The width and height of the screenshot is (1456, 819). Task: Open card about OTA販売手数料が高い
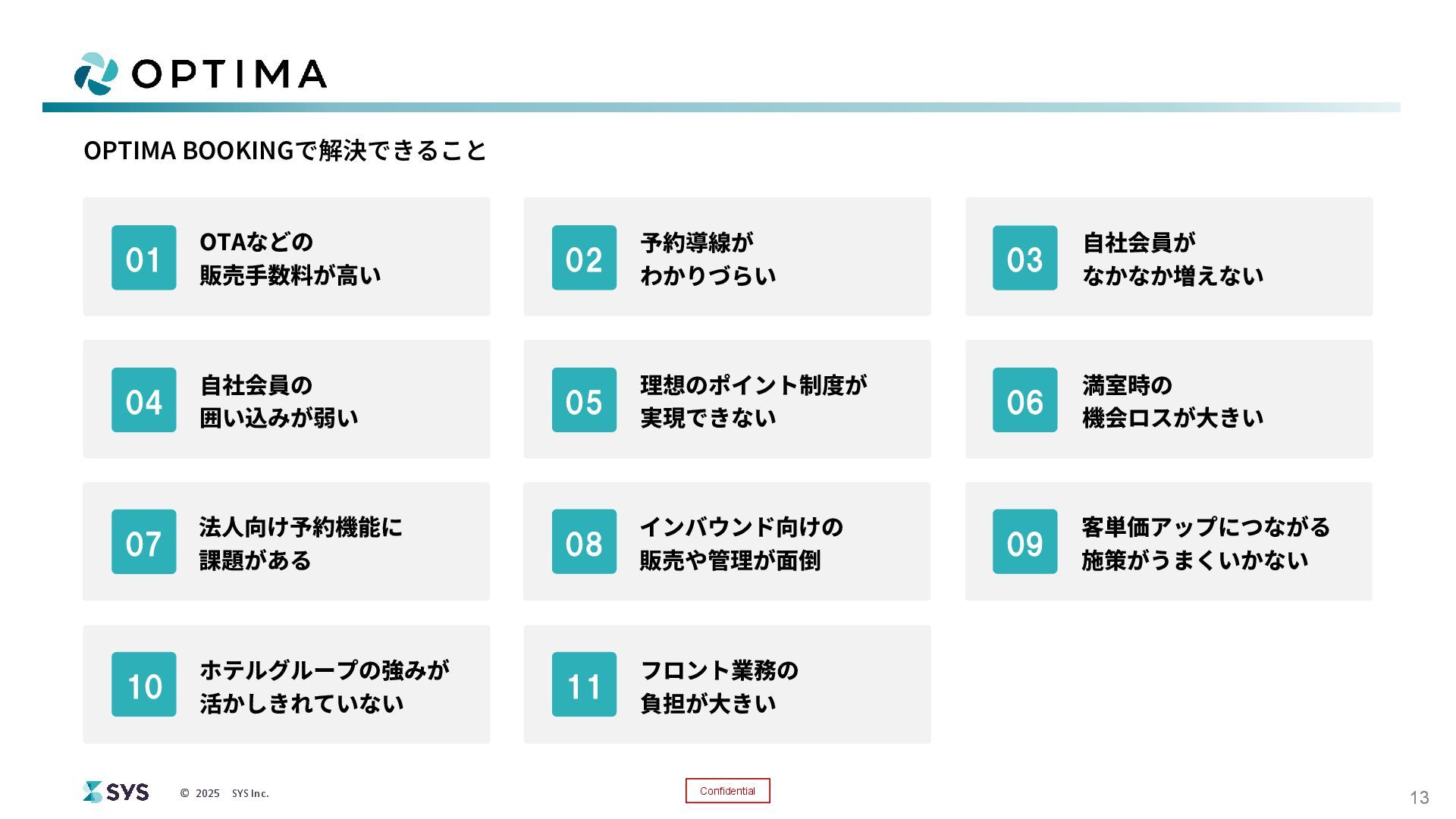click(x=287, y=257)
